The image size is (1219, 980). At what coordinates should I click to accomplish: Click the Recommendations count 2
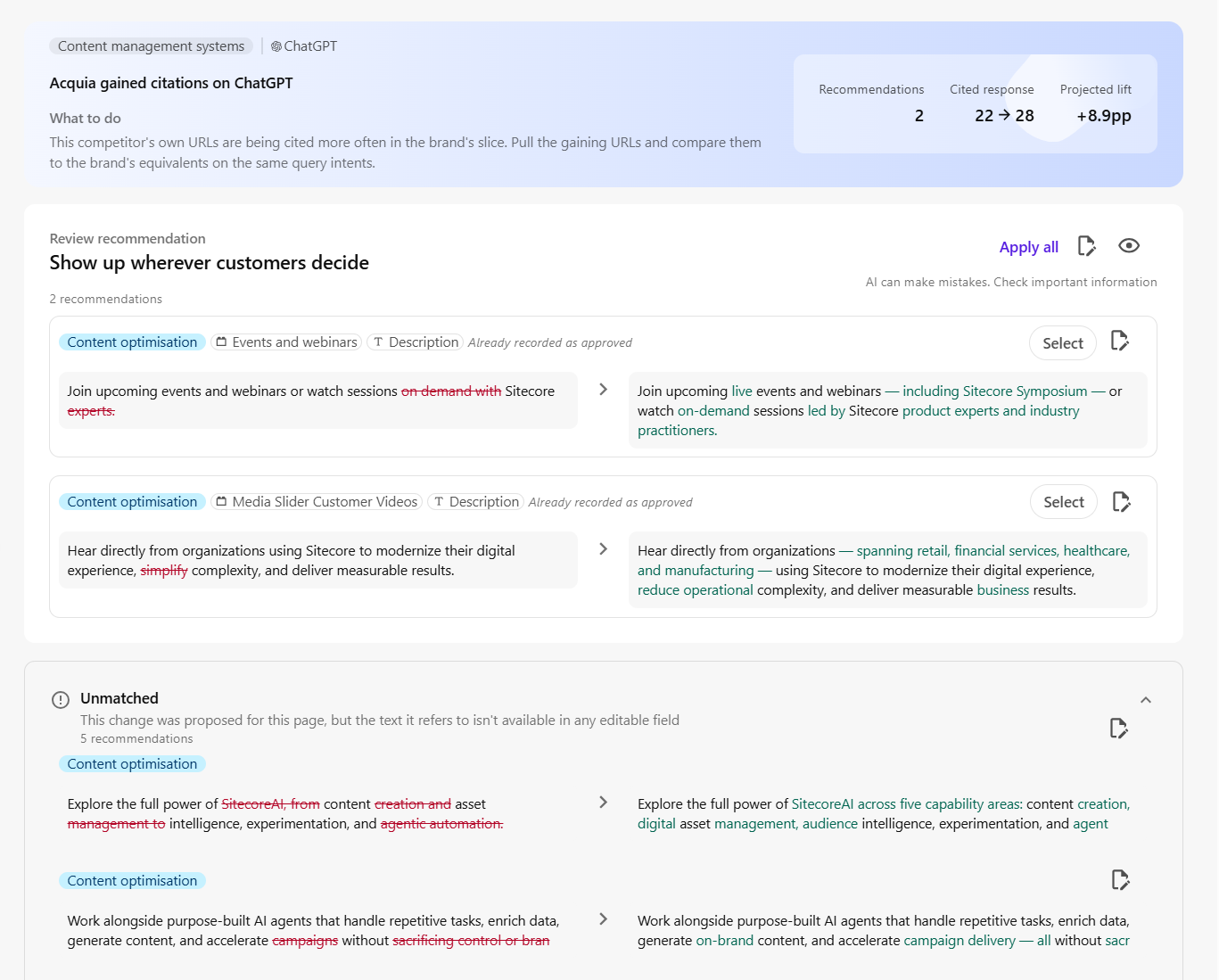(918, 116)
